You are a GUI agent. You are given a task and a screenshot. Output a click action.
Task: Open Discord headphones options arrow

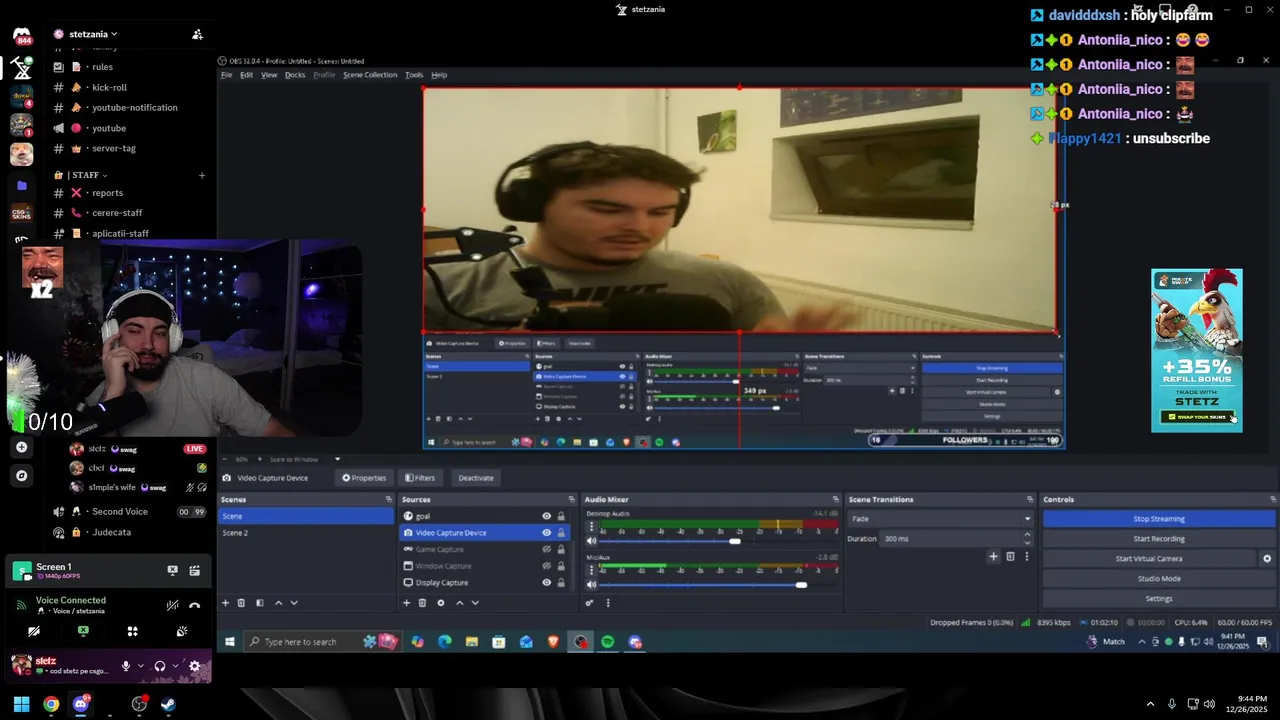click(x=175, y=666)
